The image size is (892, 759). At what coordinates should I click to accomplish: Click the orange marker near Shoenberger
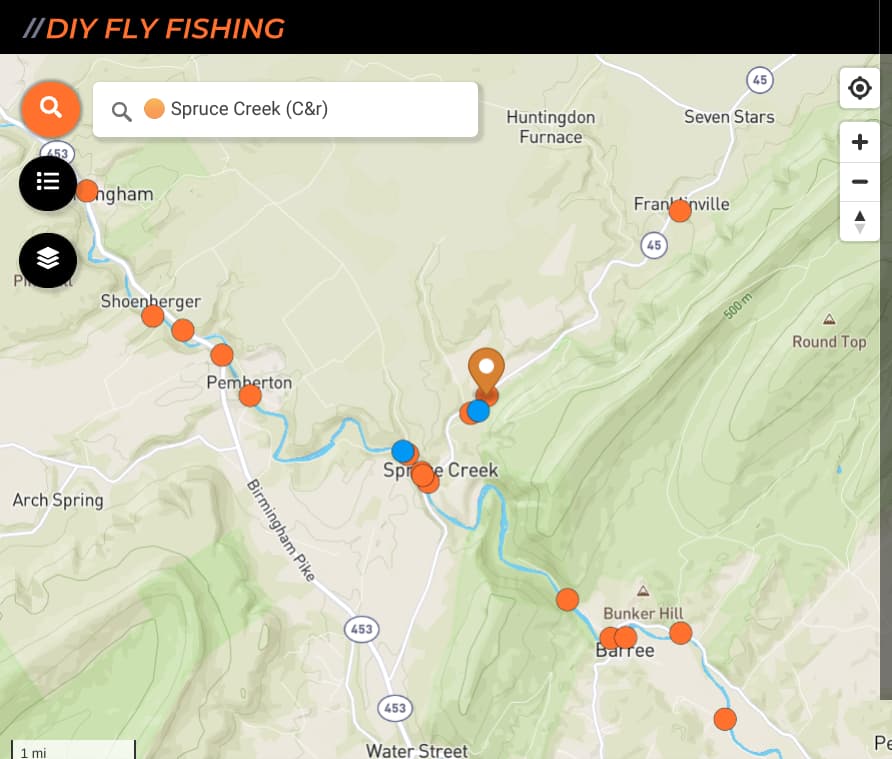tap(152, 315)
